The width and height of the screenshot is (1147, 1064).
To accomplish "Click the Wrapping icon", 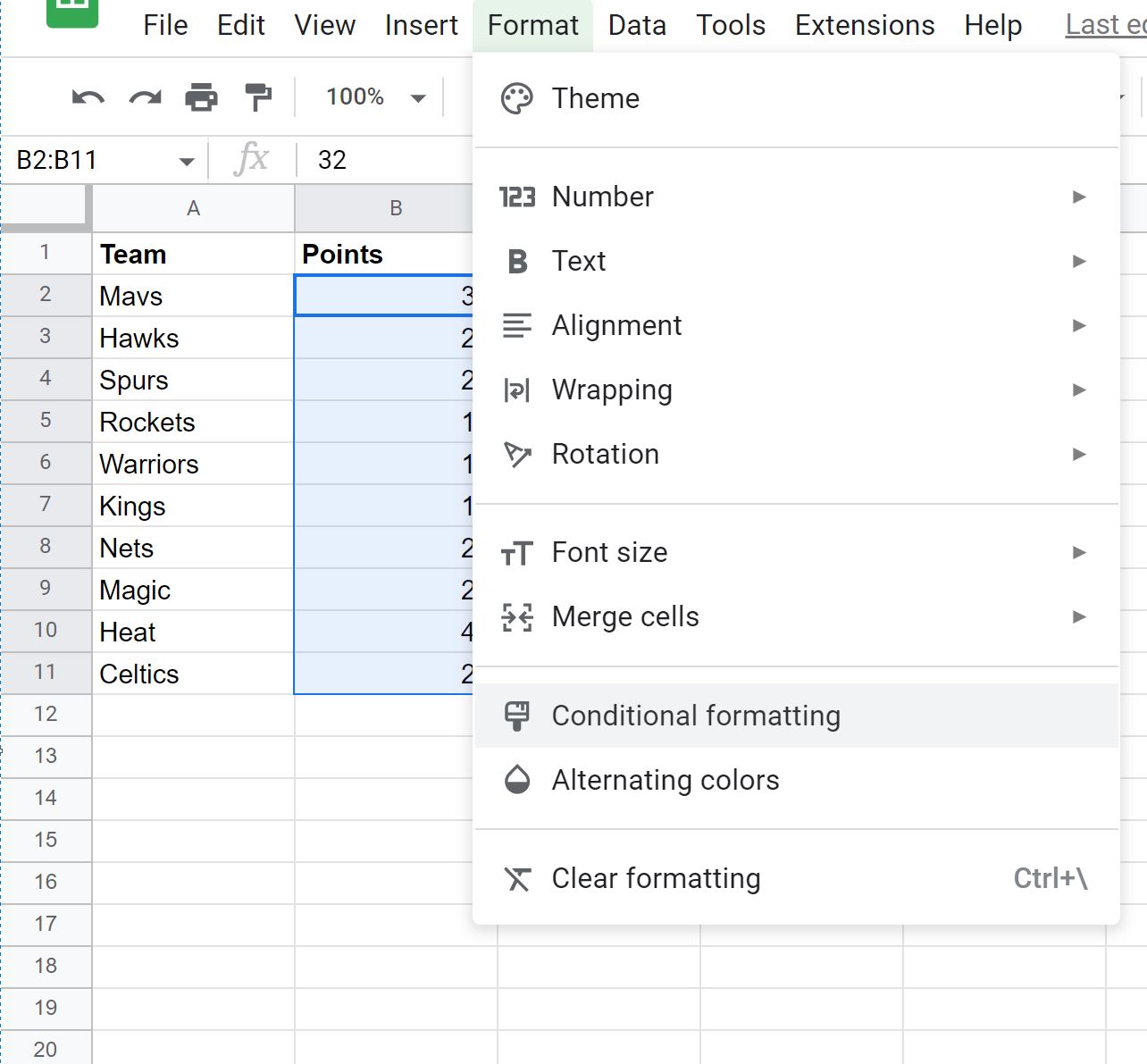I will point(517,390).
